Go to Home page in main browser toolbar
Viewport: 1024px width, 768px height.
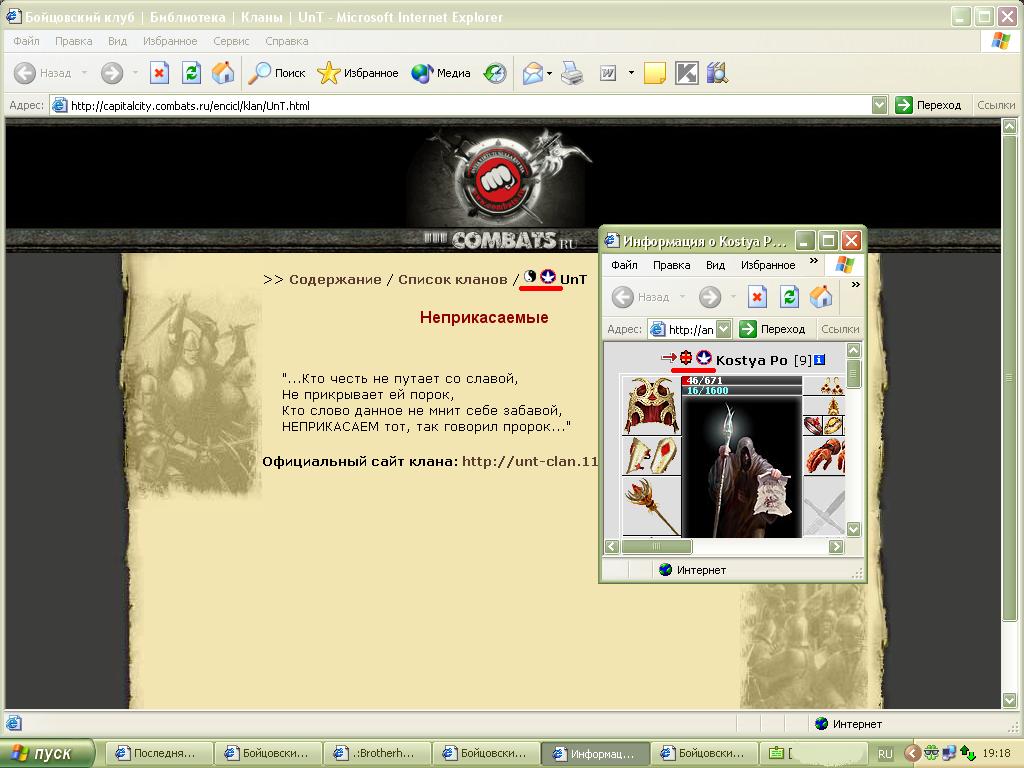tap(223, 73)
